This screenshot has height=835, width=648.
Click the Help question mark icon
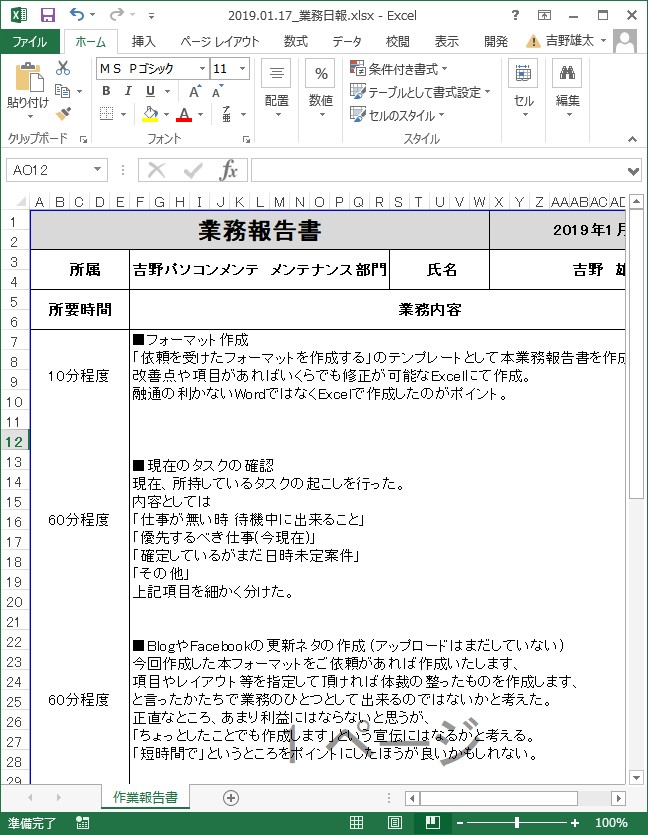coord(515,15)
